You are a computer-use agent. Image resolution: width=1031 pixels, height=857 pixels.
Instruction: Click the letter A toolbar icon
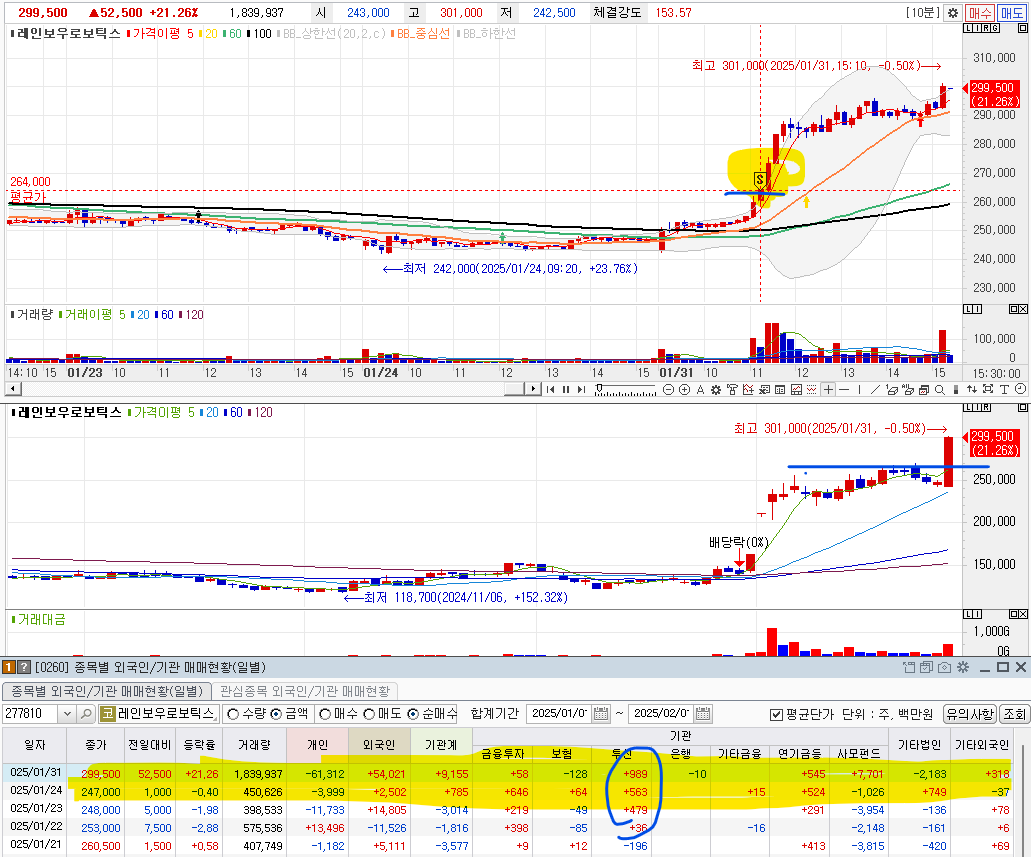pos(700,389)
